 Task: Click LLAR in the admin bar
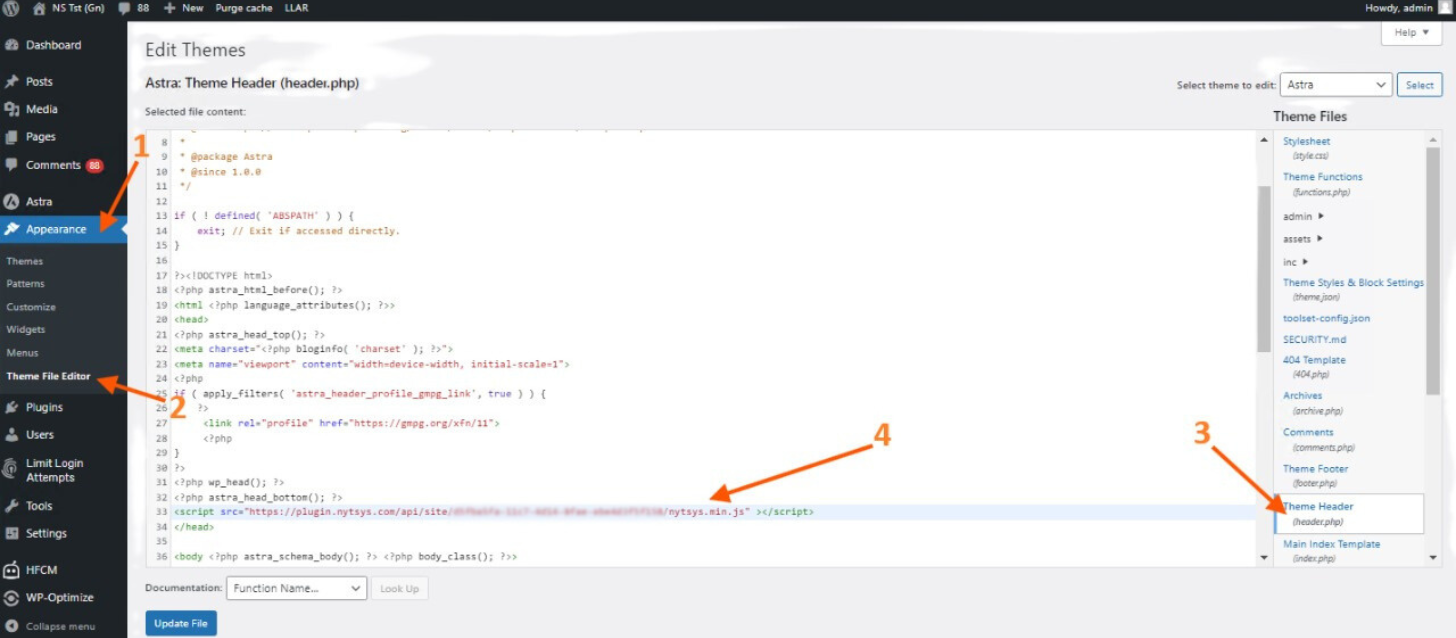[296, 8]
